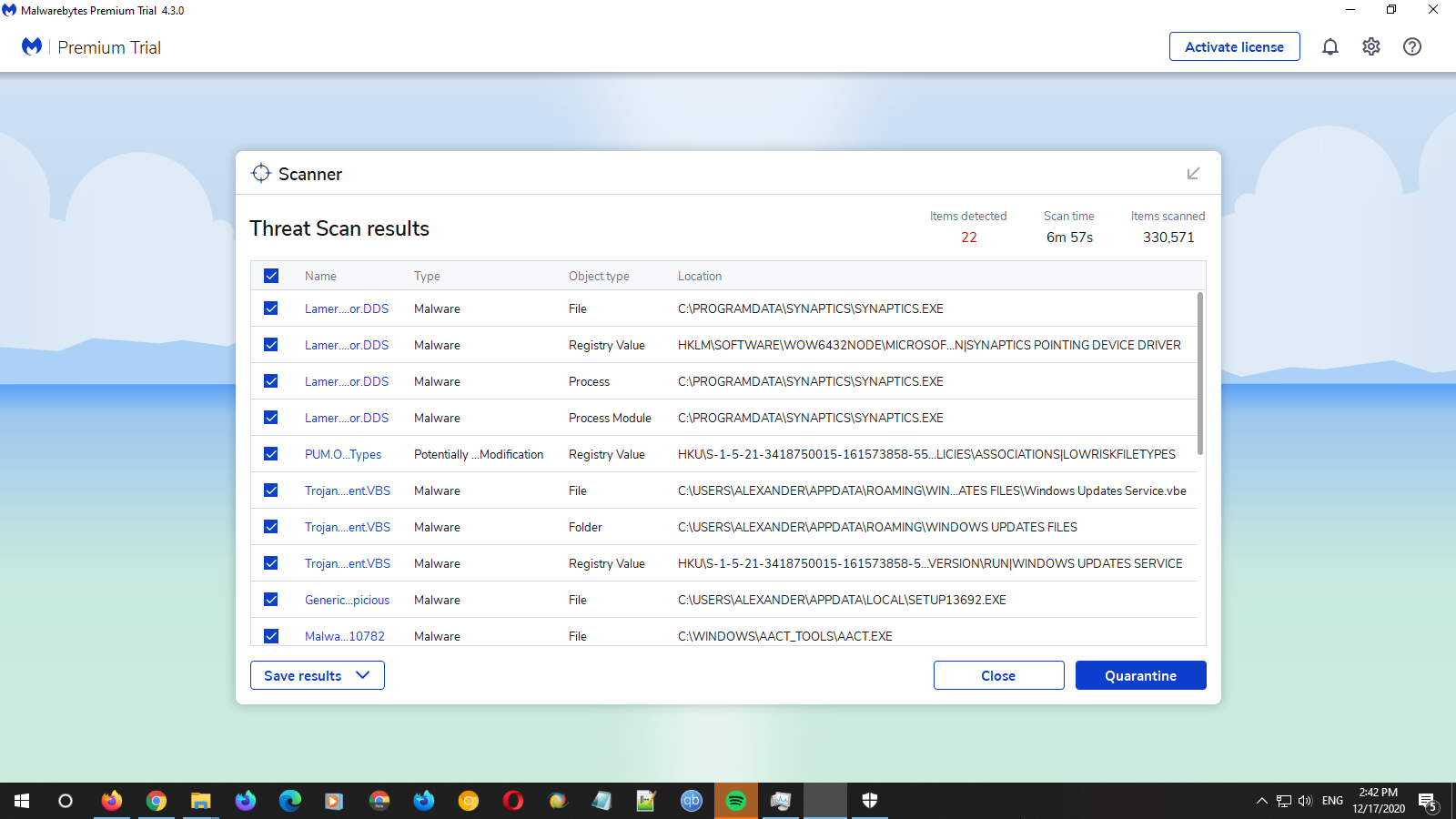The image size is (1456, 819).
Task: Open the Malwa...10782 threat link
Action: point(345,636)
